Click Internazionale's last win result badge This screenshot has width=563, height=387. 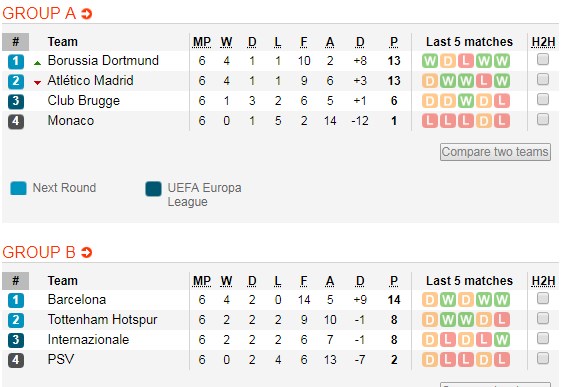(502, 340)
